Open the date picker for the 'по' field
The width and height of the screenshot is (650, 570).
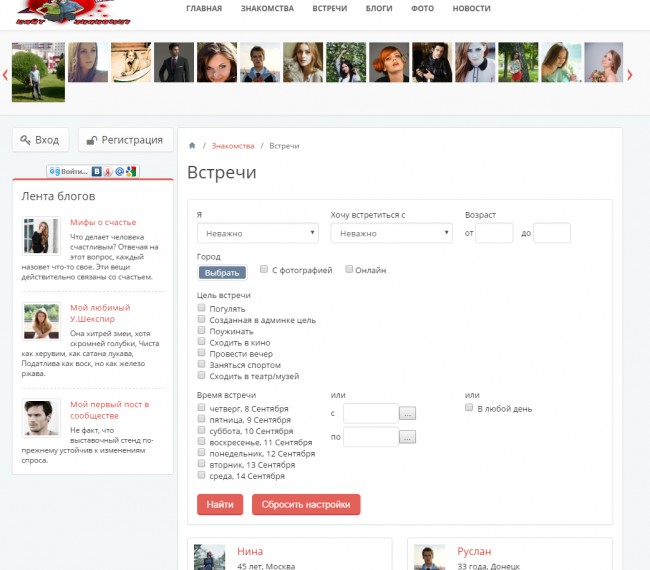pyautogui.click(x=408, y=437)
